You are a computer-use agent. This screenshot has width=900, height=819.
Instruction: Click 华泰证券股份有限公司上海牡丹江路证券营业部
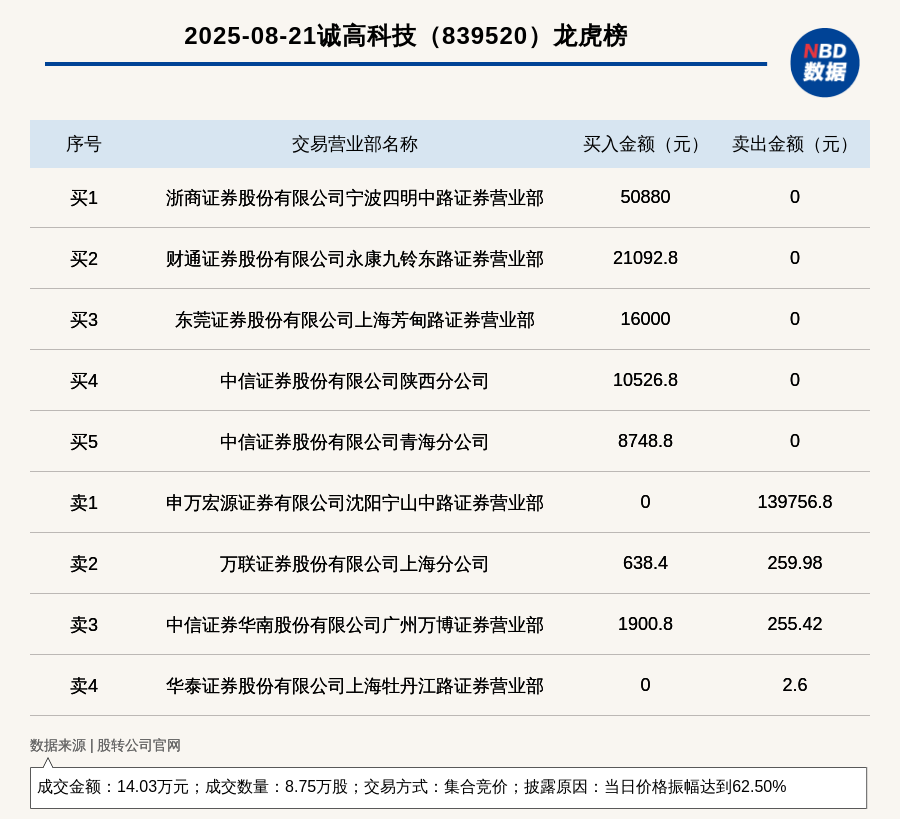coord(354,686)
